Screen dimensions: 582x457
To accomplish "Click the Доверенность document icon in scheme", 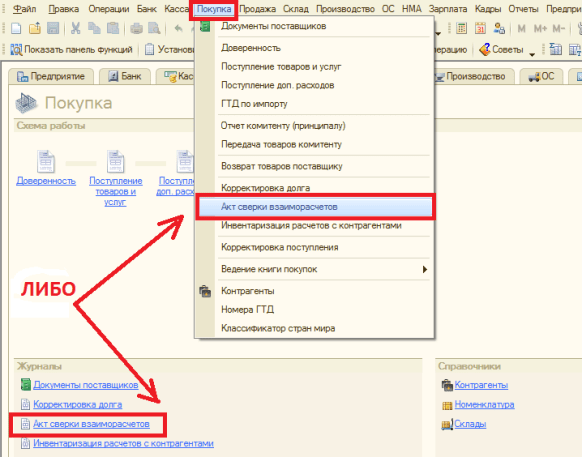I will 46,161.
